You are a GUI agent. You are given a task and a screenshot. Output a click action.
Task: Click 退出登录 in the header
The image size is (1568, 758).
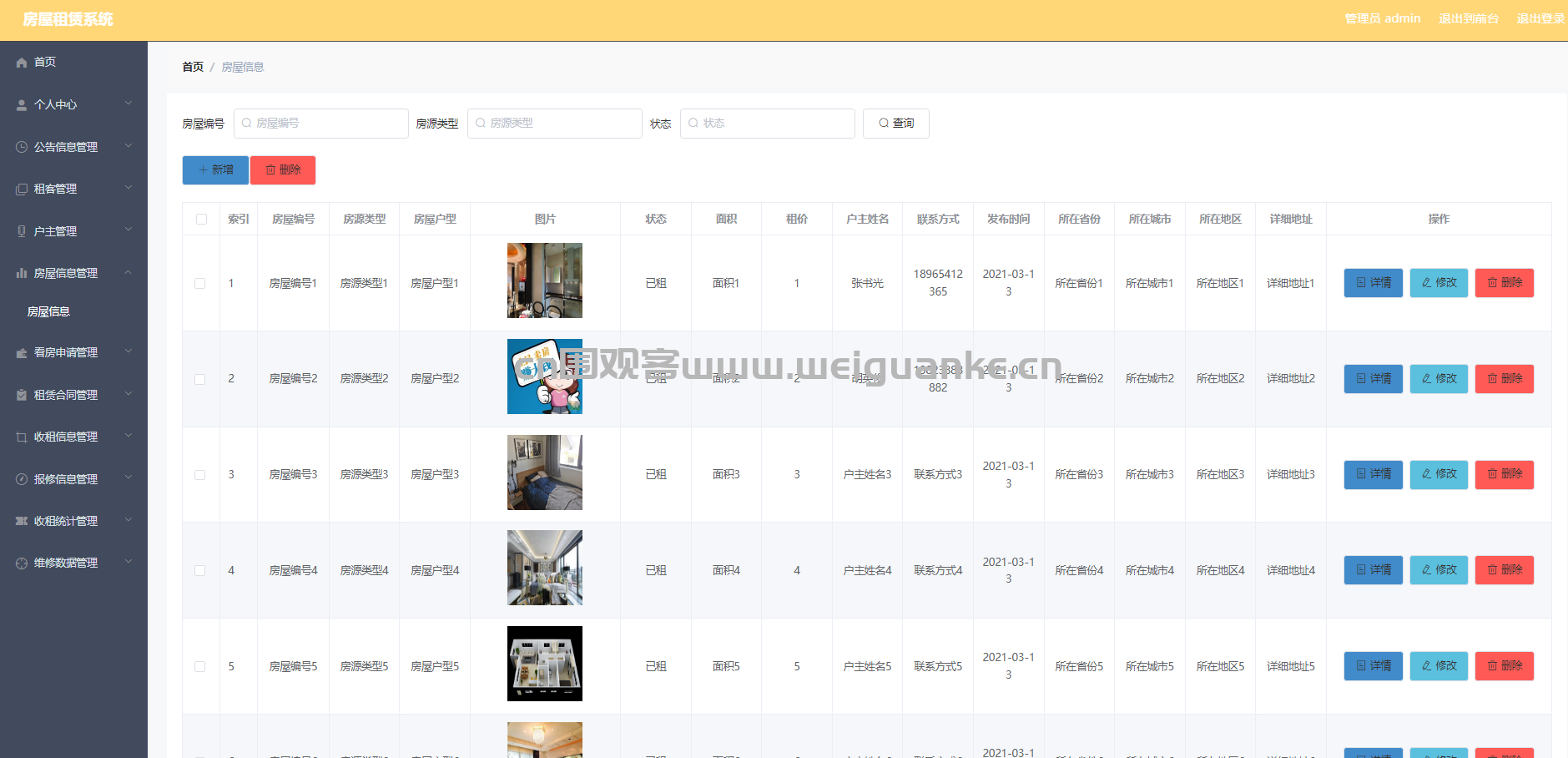tap(1540, 18)
